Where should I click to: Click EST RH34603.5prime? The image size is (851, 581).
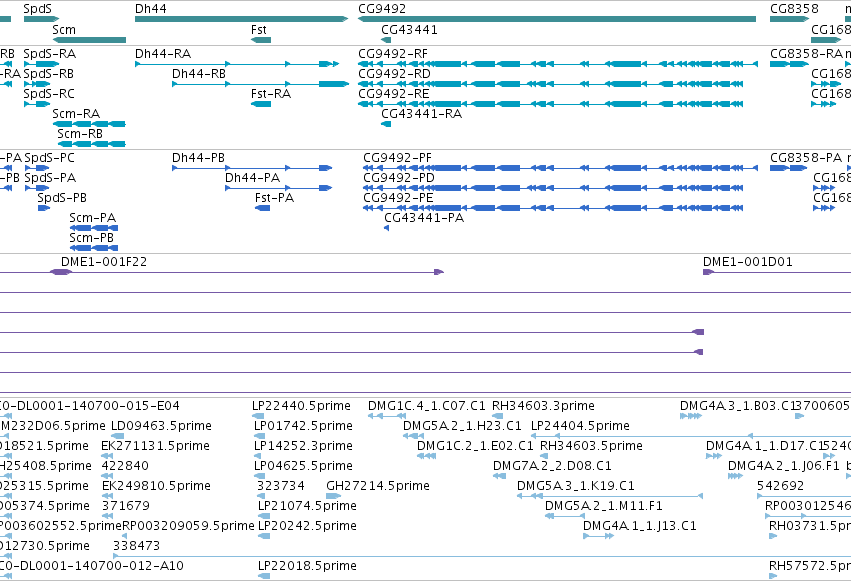[544, 456]
